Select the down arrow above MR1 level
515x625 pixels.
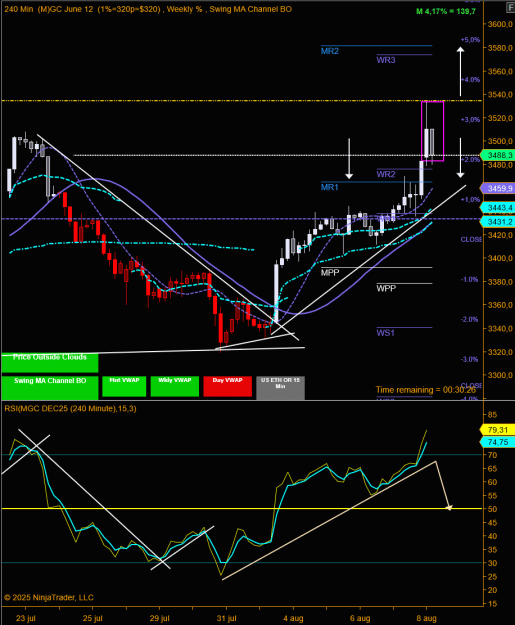pyautogui.click(x=349, y=158)
